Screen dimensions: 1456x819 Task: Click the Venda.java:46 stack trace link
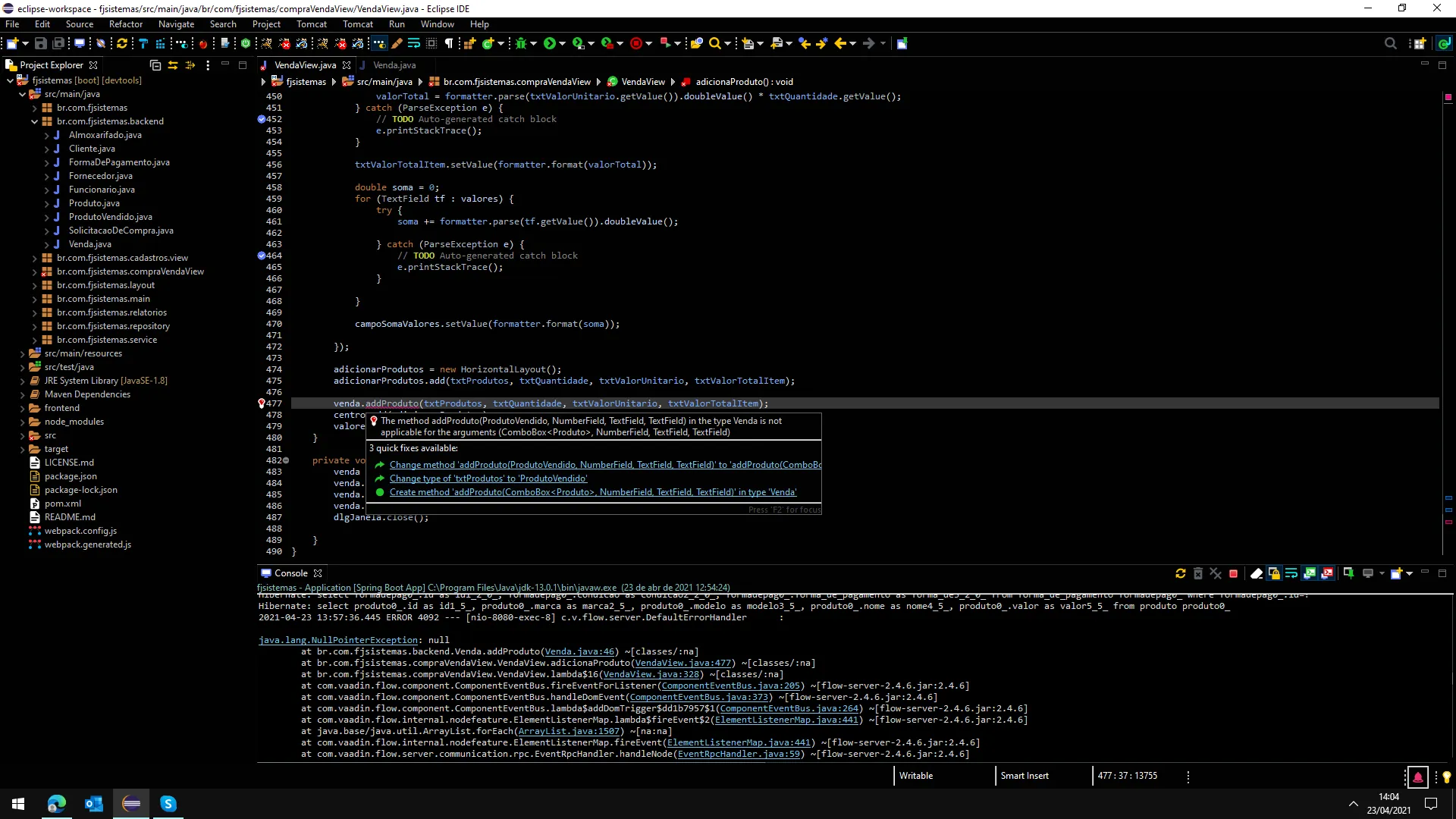pos(579,651)
